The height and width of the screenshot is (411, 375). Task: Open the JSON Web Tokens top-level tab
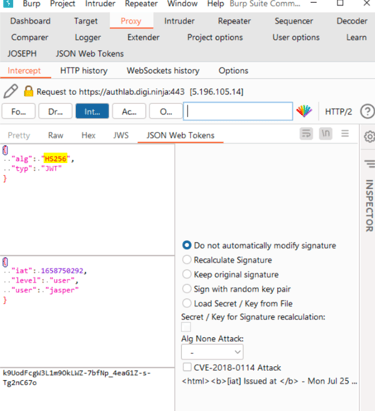click(x=90, y=54)
